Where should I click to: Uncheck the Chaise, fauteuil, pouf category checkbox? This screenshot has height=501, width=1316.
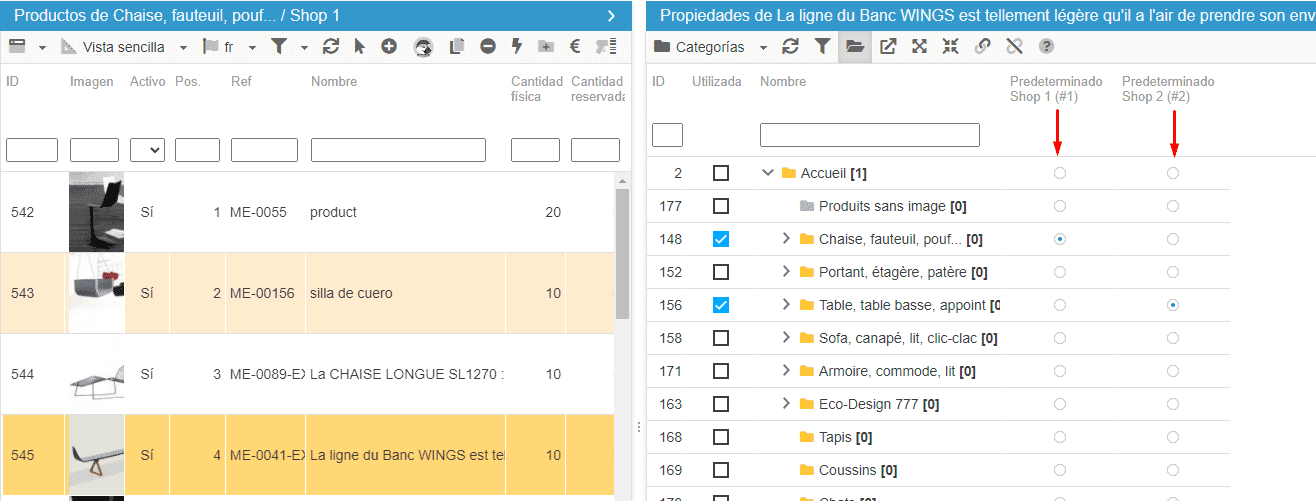(721, 239)
